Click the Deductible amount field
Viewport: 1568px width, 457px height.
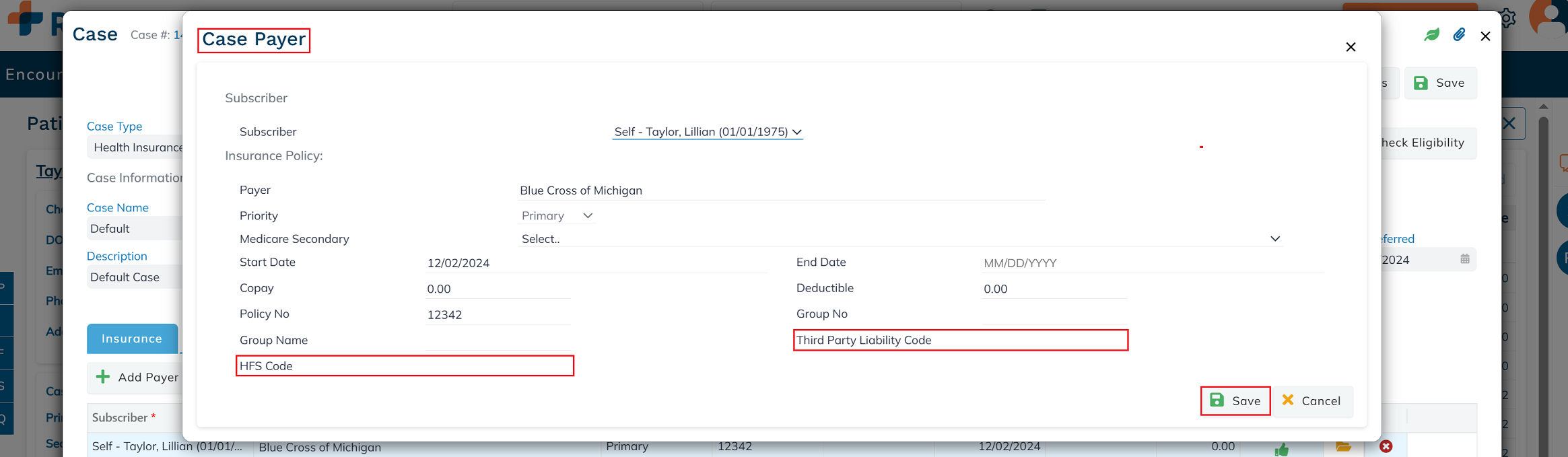pyautogui.click(x=1054, y=289)
